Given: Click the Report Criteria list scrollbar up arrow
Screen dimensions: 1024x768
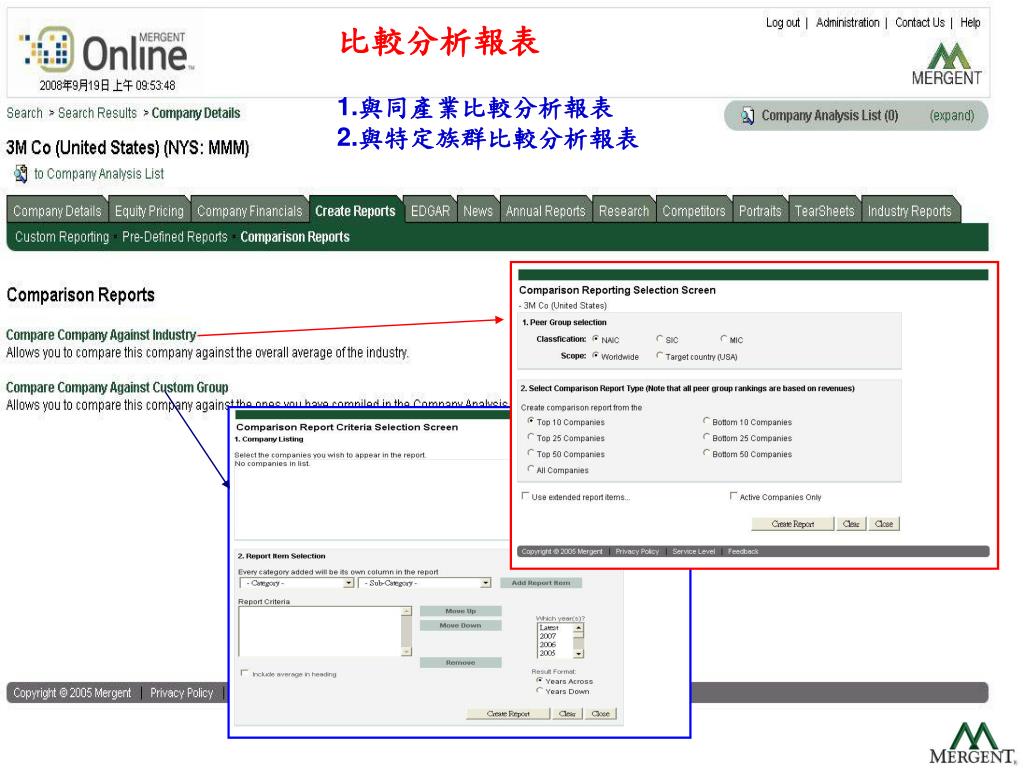Looking at the screenshot, I should point(407,611).
